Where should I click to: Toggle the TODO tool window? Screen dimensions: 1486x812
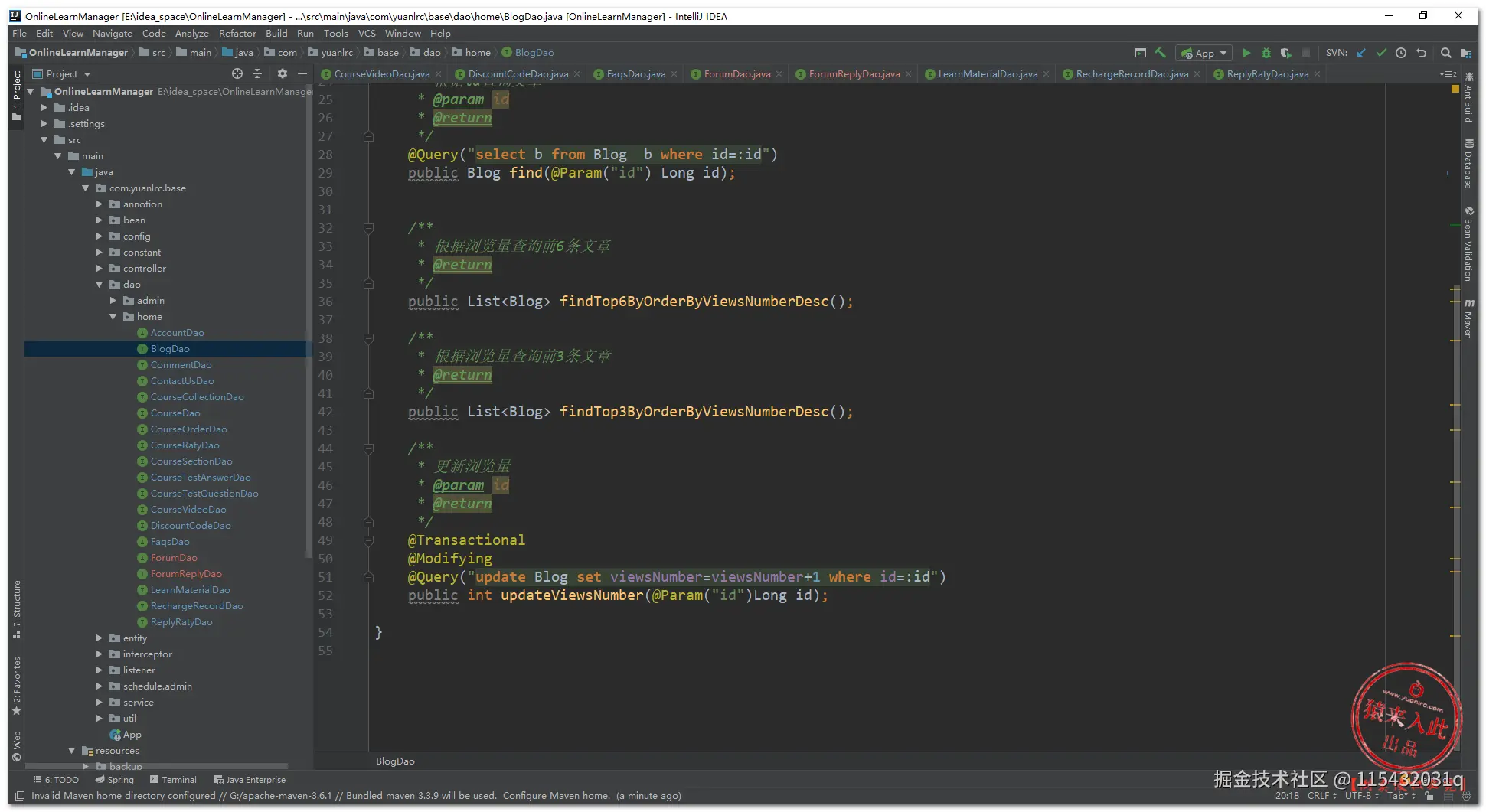point(56,780)
